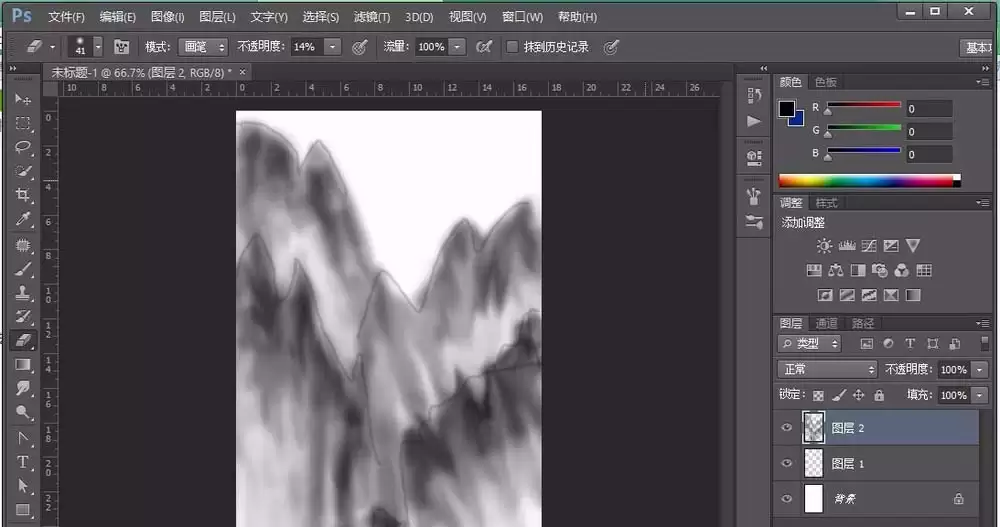Switch to the 路径 tab

pos(863,323)
